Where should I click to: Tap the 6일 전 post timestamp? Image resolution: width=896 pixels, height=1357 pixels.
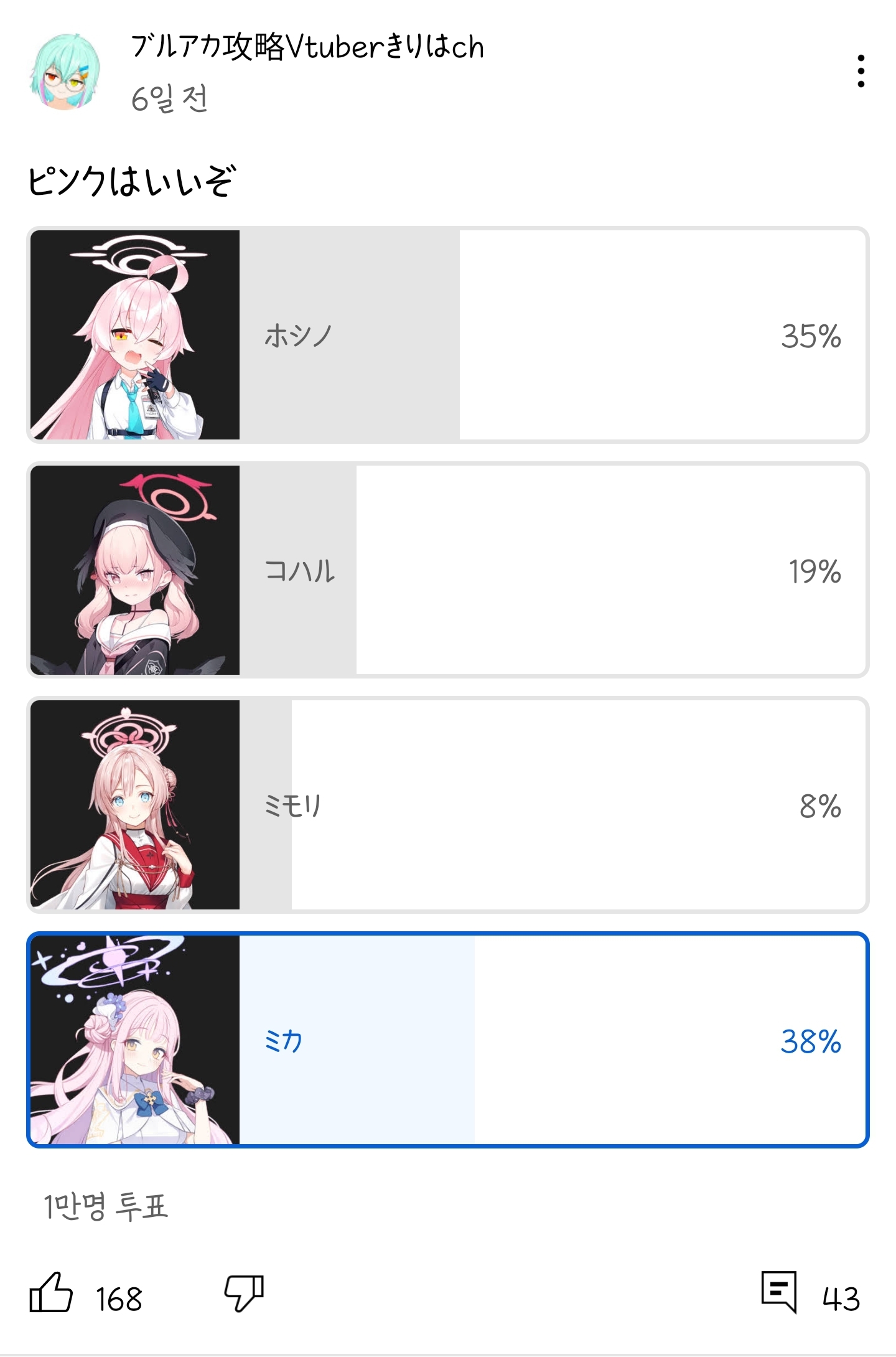pos(169,98)
